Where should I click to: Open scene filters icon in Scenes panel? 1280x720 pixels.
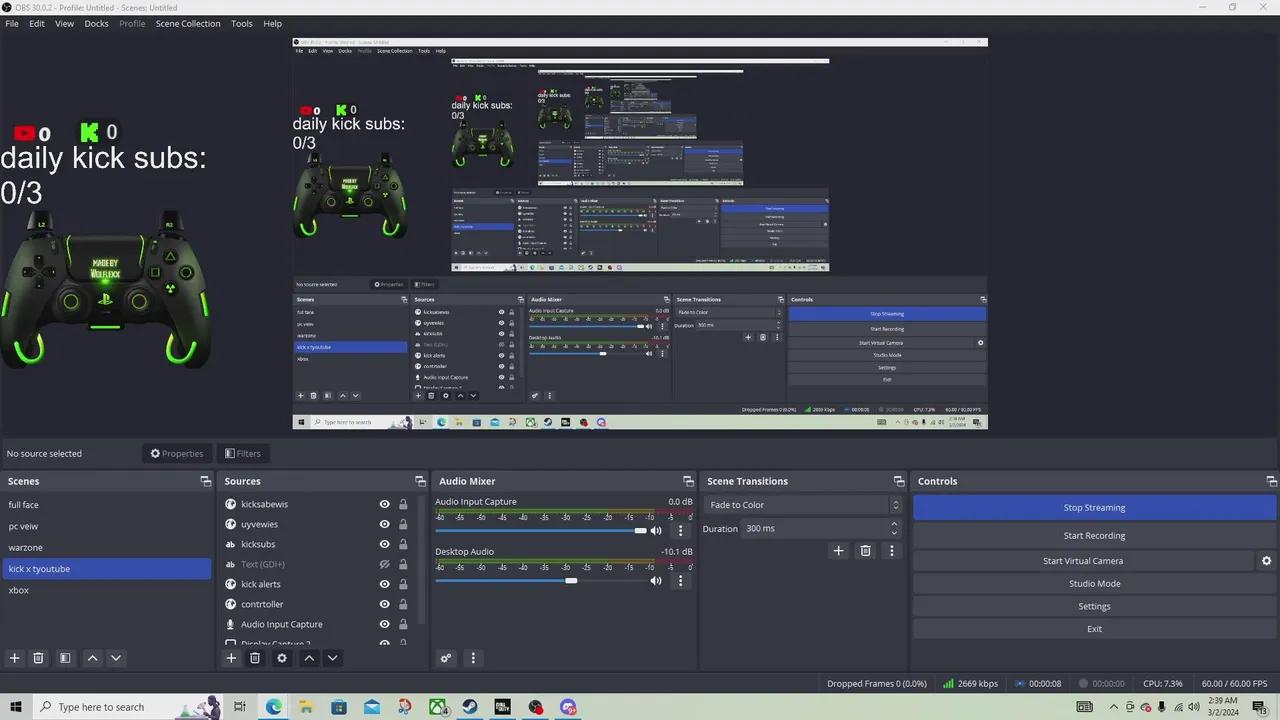[65, 658]
